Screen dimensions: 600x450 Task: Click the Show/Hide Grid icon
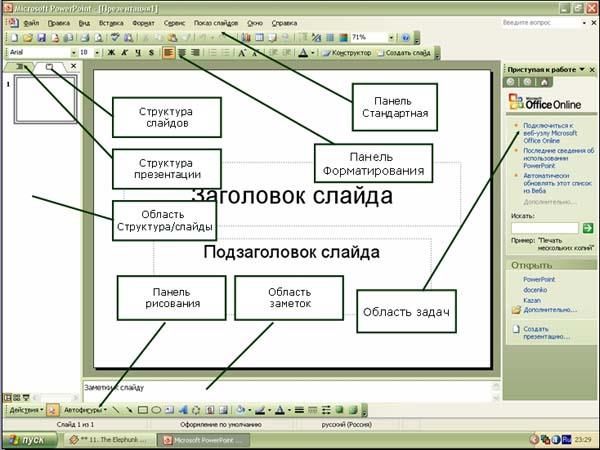330,38
